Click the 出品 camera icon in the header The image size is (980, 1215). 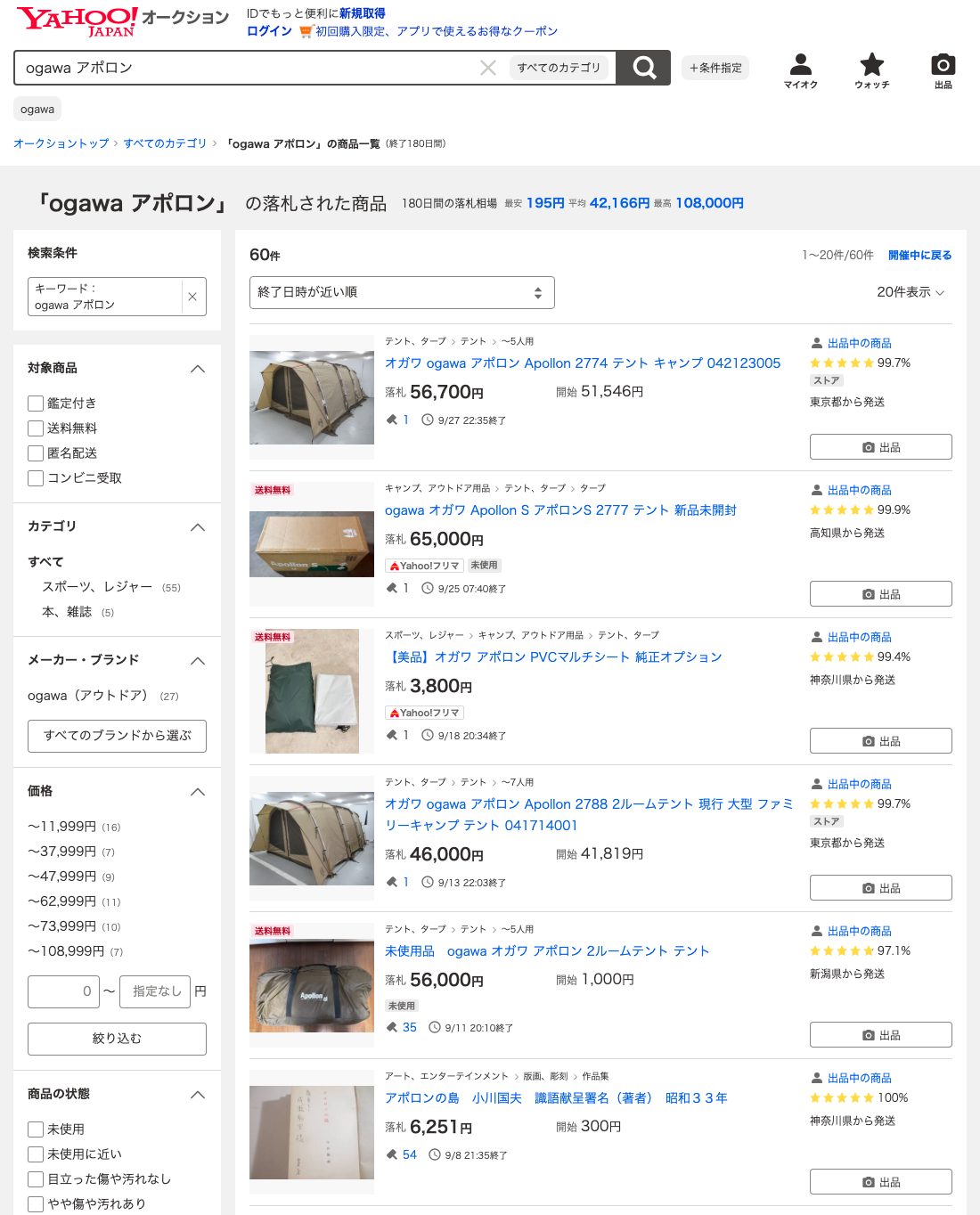pos(943,71)
